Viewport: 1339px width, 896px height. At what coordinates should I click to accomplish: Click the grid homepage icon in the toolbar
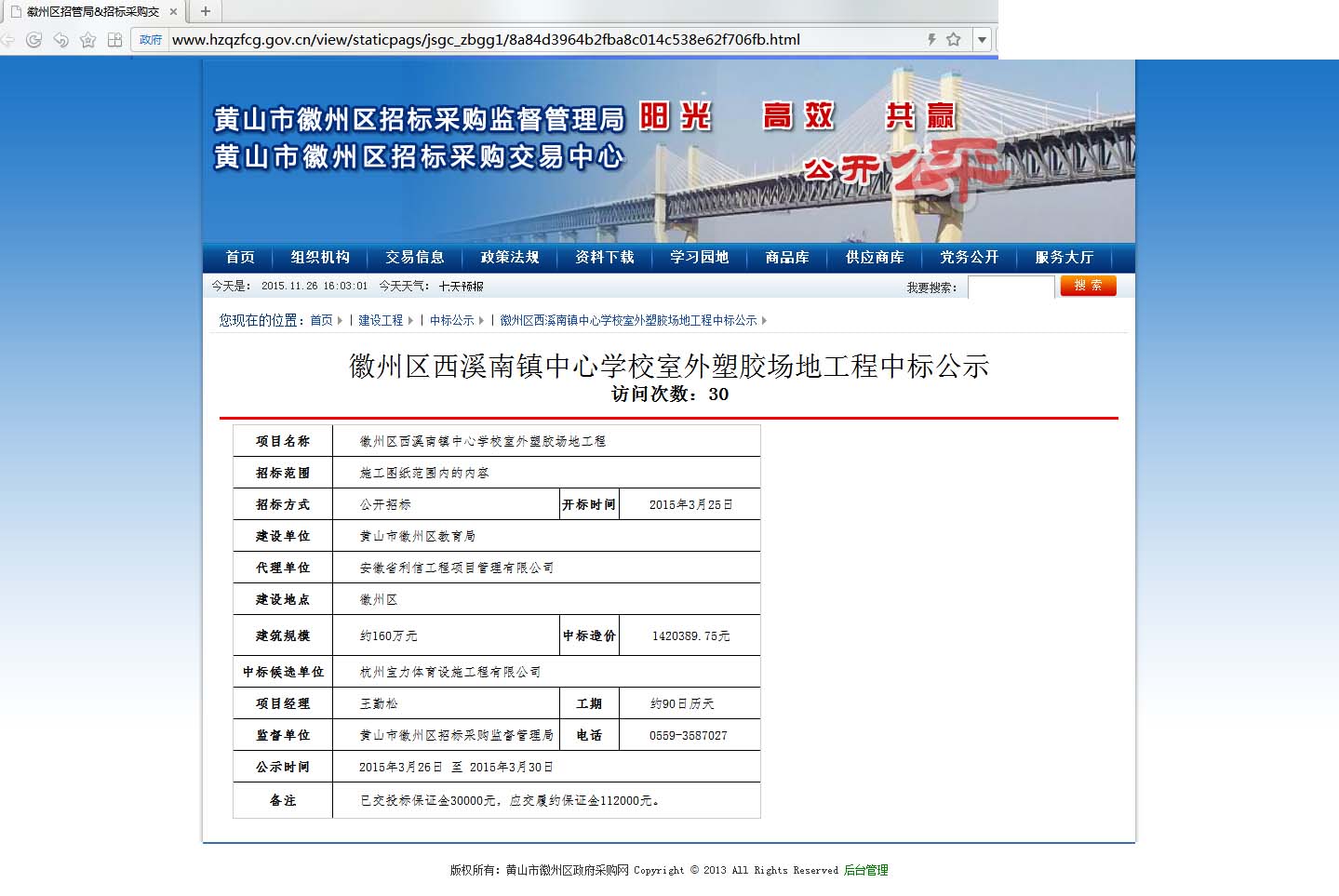(x=115, y=40)
